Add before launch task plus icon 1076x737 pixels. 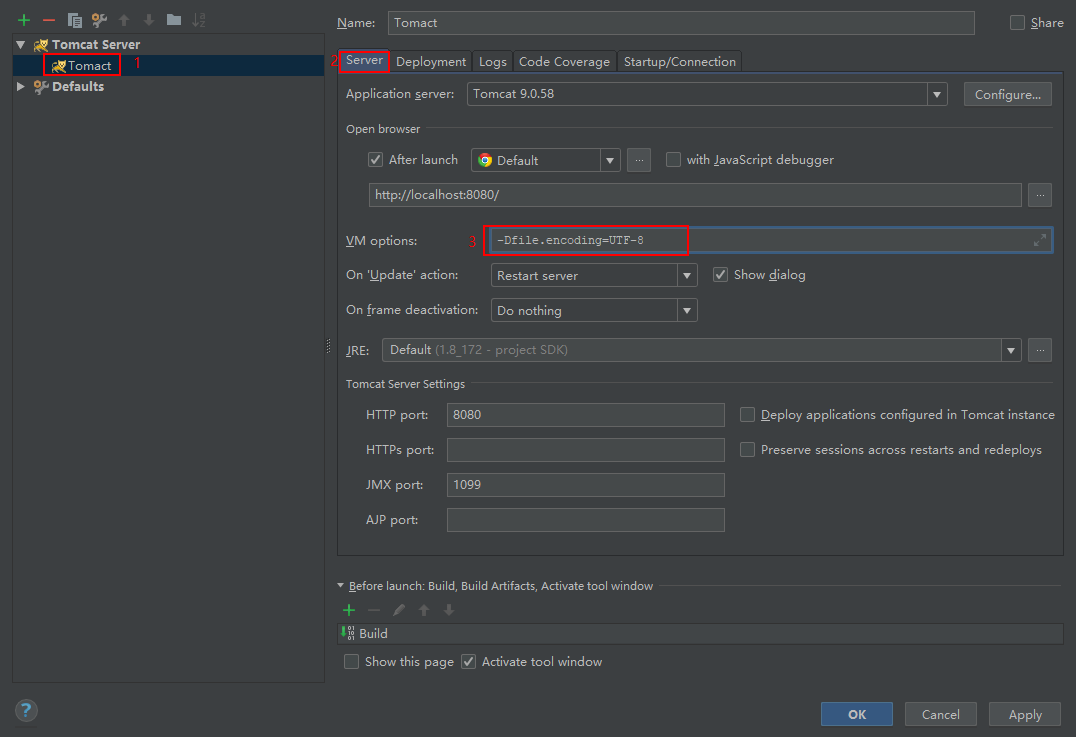click(349, 609)
